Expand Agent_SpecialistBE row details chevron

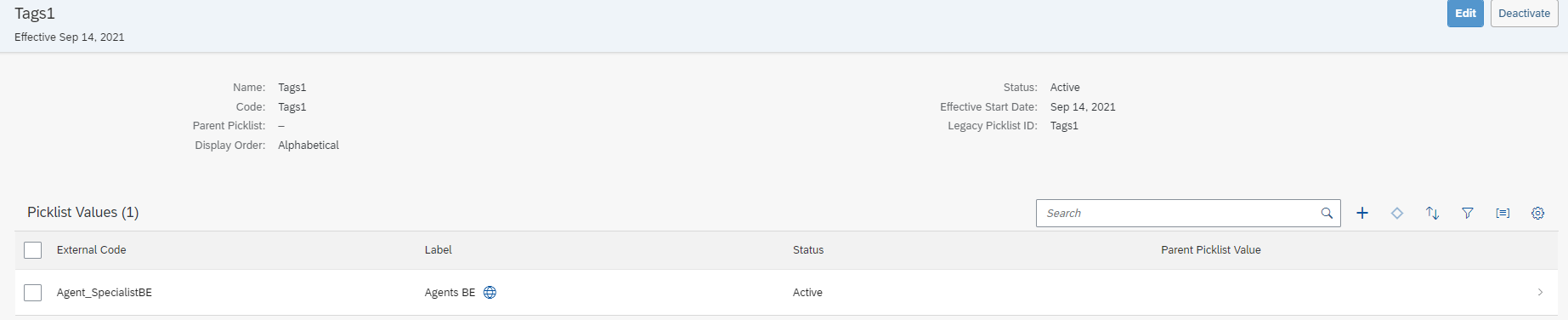point(1540,293)
